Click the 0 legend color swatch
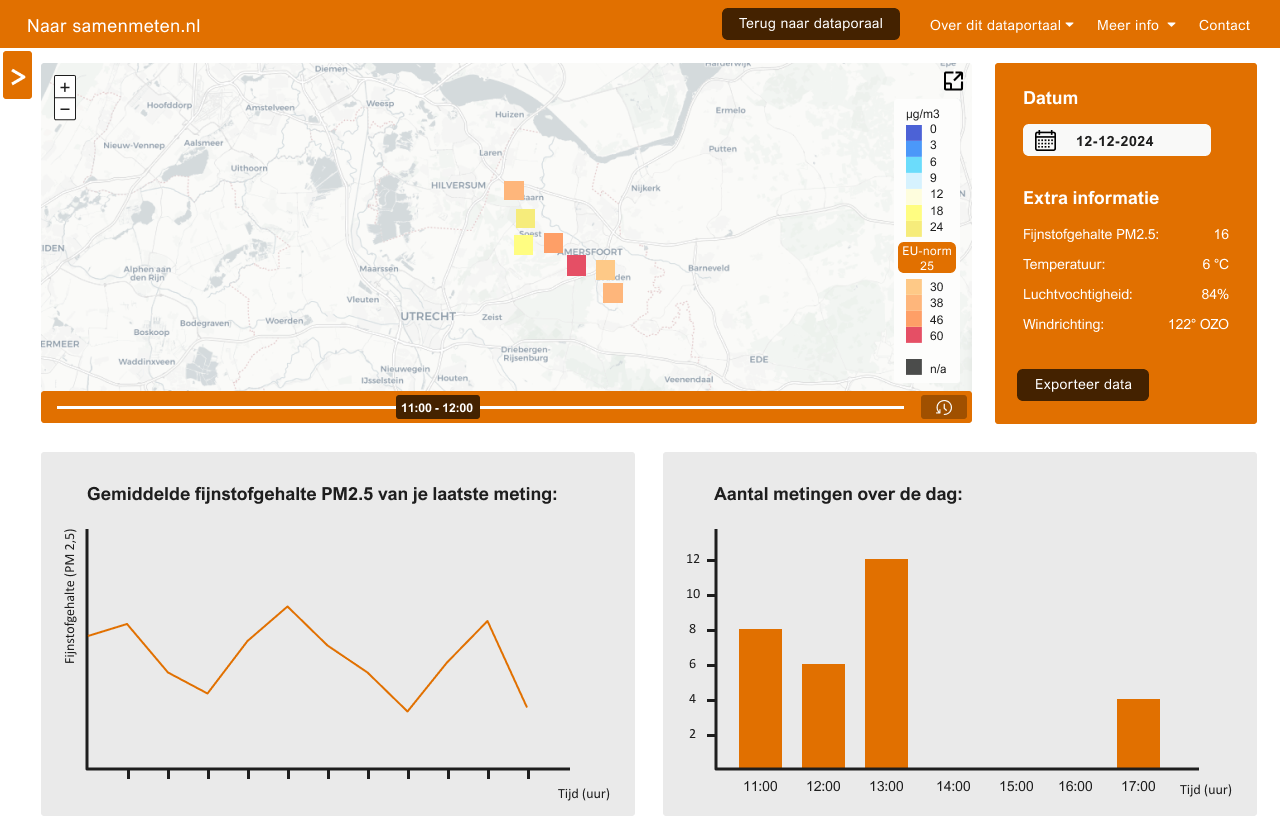 coord(914,131)
